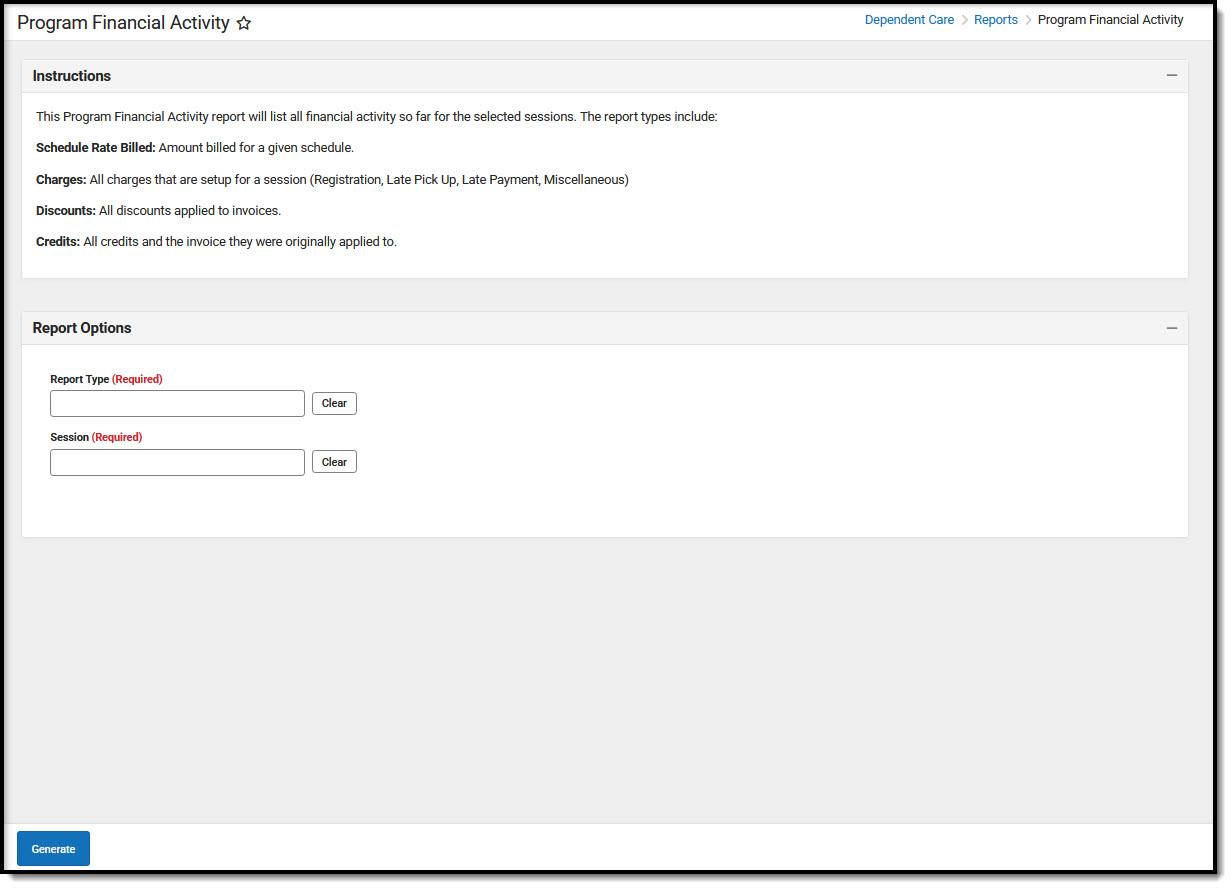Navigate to Dependent Care via breadcrumb
The width and height of the screenshot is (1232, 889).
909,19
